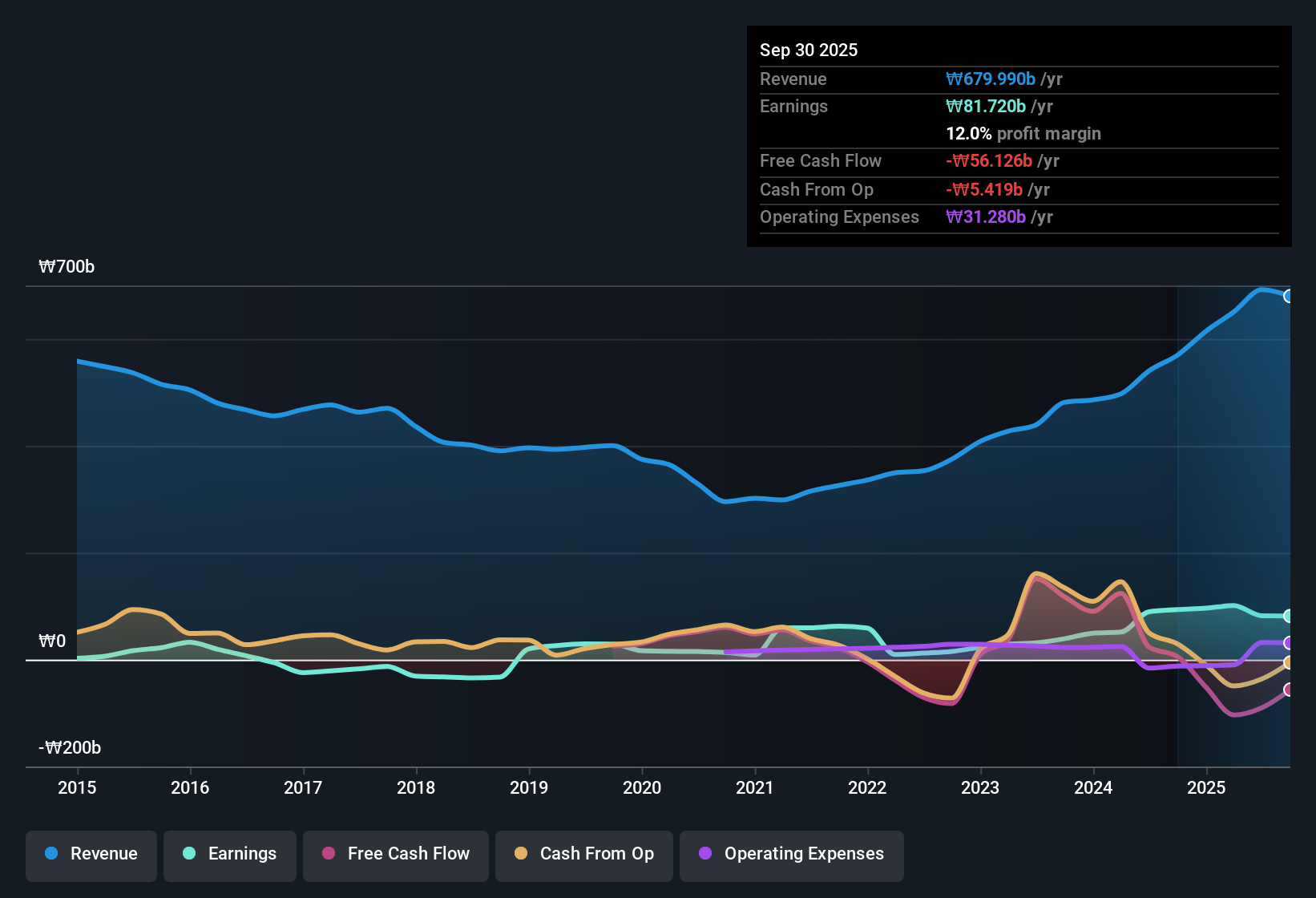Click the ₩700b axis gridline label
This screenshot has width=1316, height=898.
67,266
